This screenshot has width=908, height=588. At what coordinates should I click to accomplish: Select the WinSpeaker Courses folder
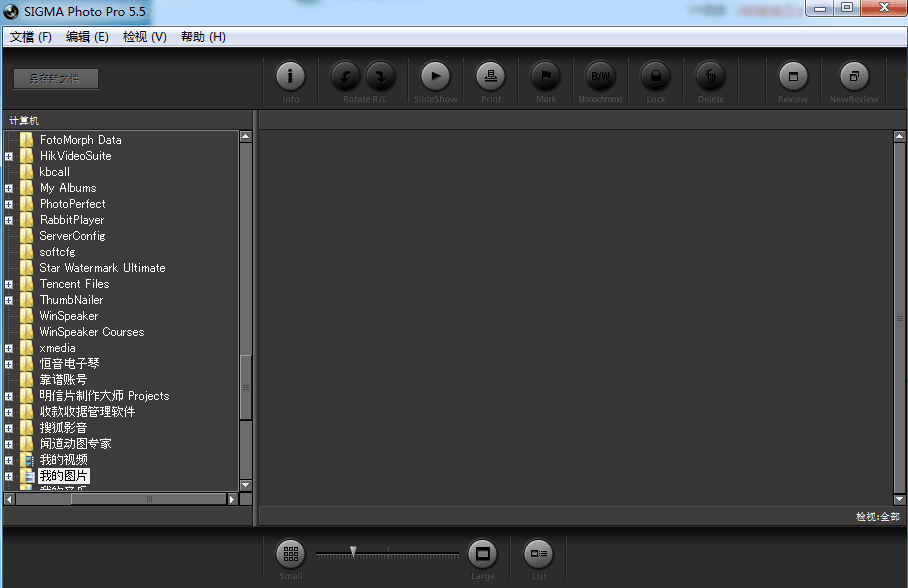click(91, 332)
